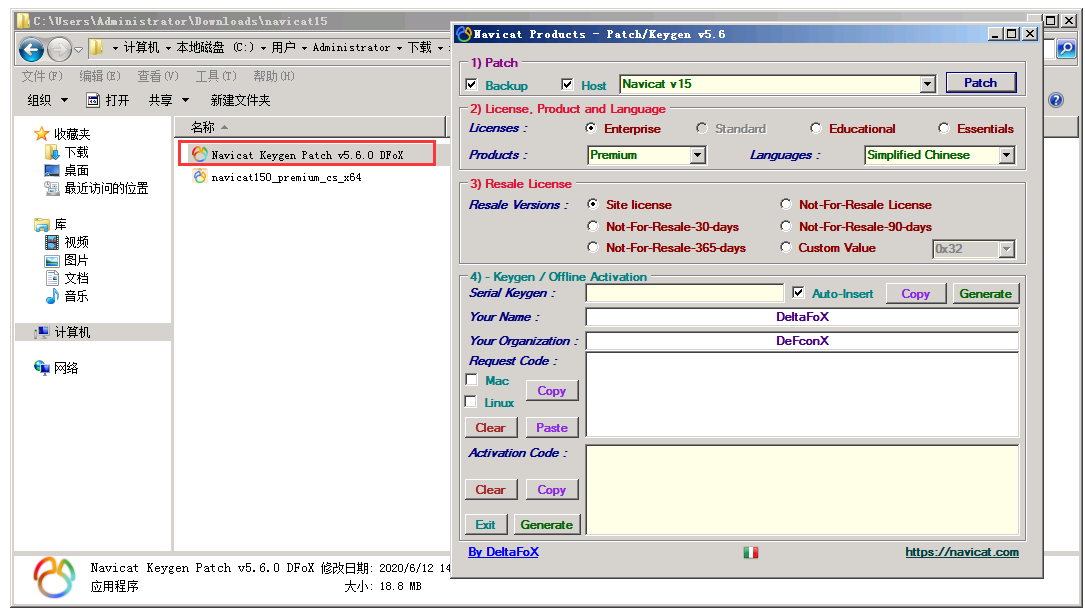The height and width of the screenshot is (611, 1085).
Task: Open the https://navicat.com link
Action: (x=962, y=551)
